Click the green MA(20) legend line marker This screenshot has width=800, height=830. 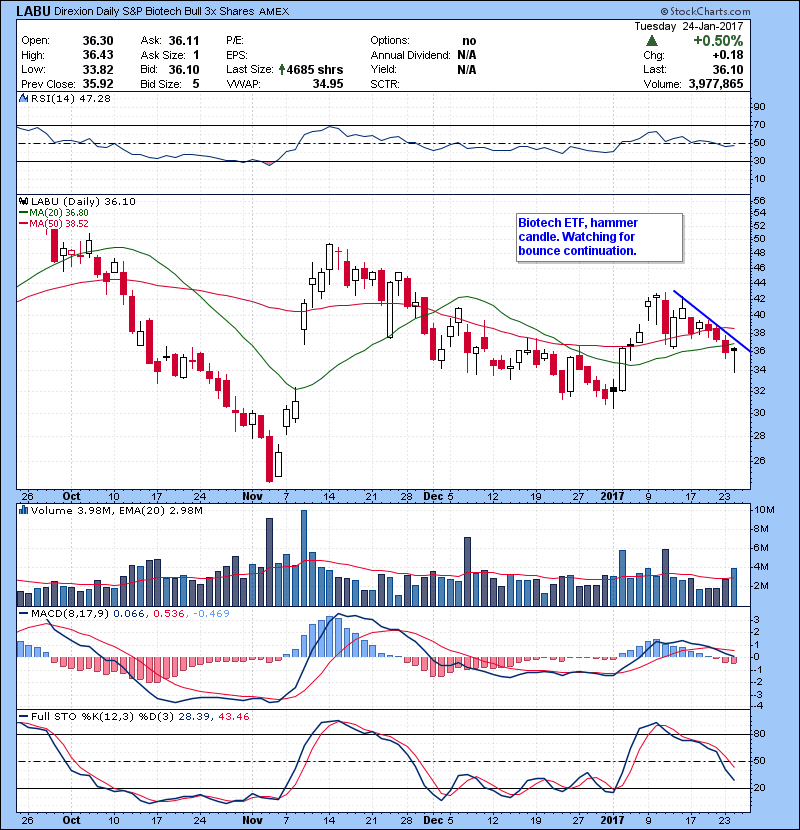point(23,213)
